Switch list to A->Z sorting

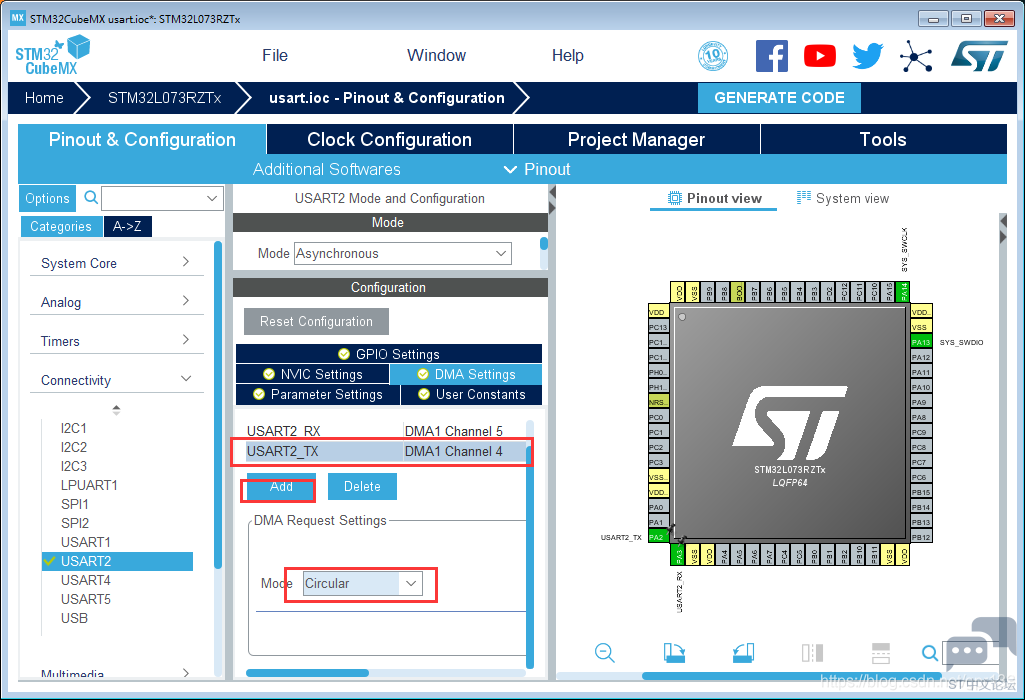tap(127, 226)
